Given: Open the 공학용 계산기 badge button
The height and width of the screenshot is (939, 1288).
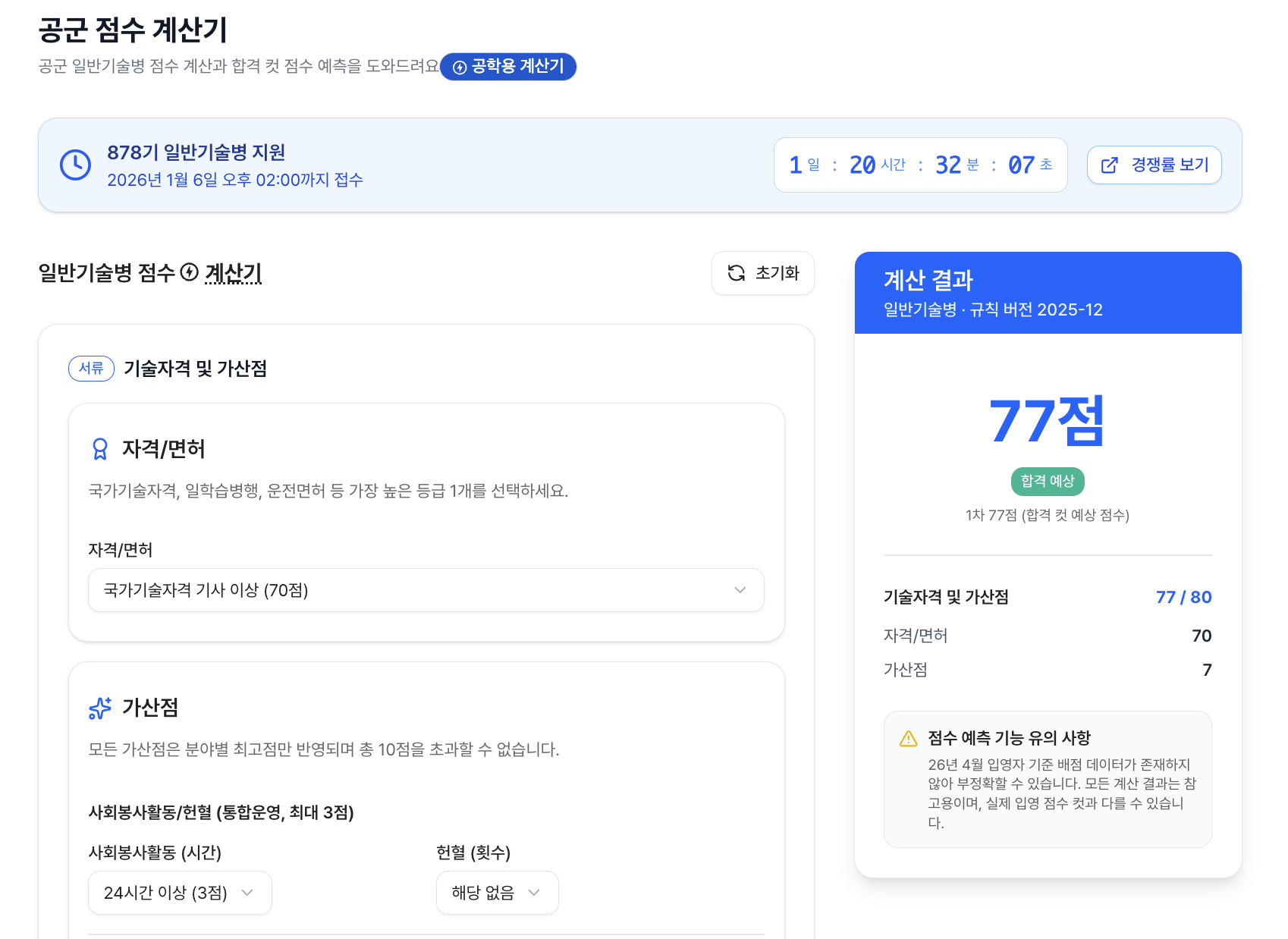Looking at the screenshot, I should [x=508, y=67].
